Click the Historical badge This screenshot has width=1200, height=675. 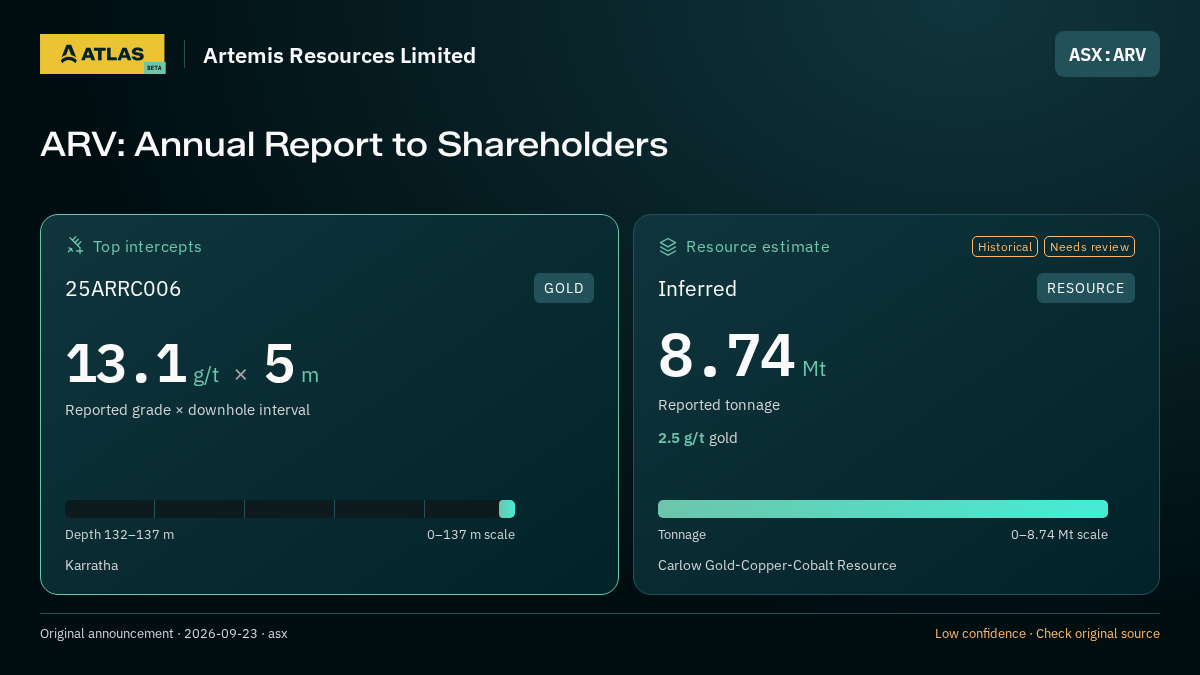coord(1005,247)
